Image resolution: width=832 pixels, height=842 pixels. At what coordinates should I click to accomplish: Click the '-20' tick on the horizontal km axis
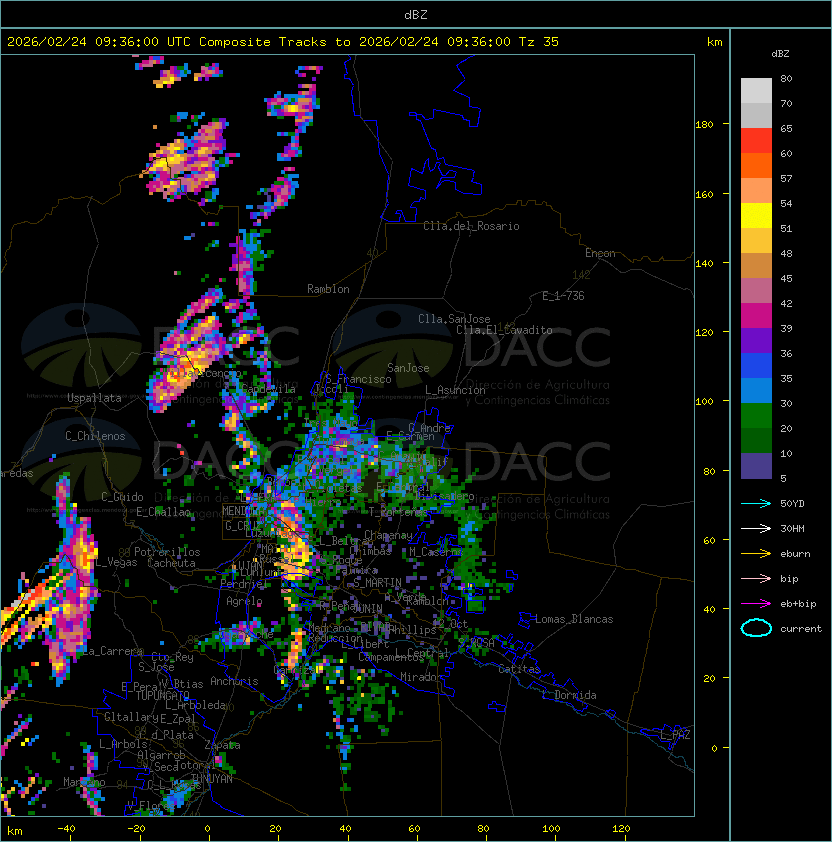(136, 829)
